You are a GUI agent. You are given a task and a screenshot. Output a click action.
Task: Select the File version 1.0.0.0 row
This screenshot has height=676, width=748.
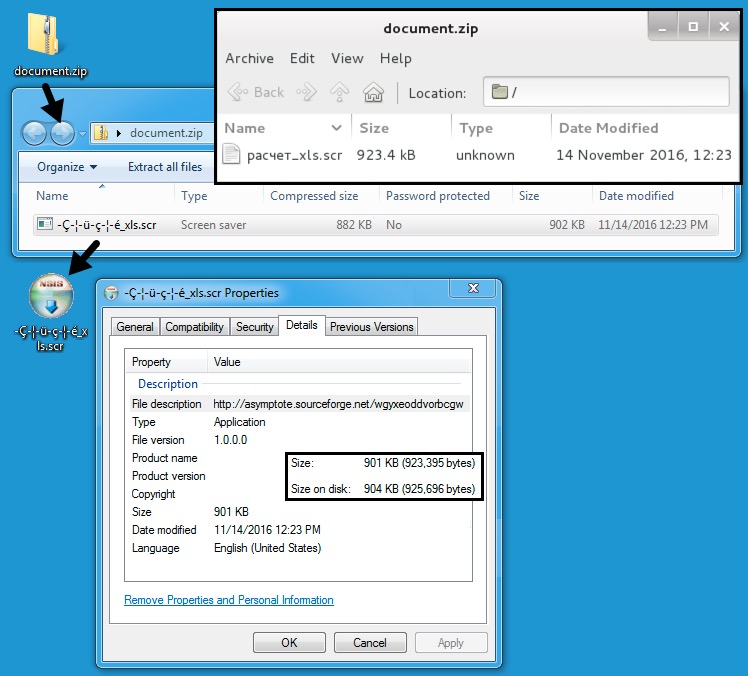pos(300,440)
